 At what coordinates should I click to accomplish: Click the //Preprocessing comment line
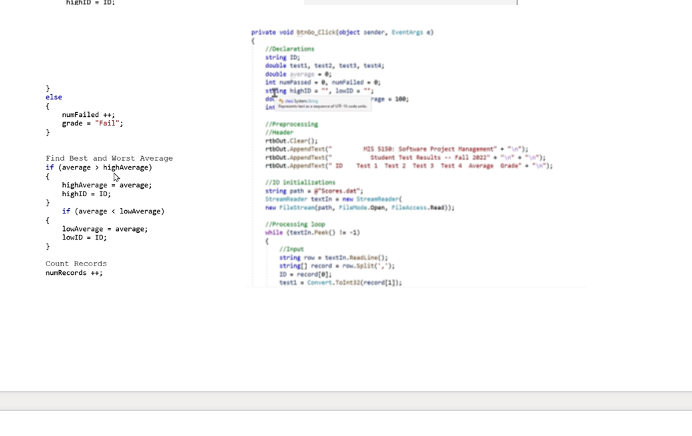(291, 124)
